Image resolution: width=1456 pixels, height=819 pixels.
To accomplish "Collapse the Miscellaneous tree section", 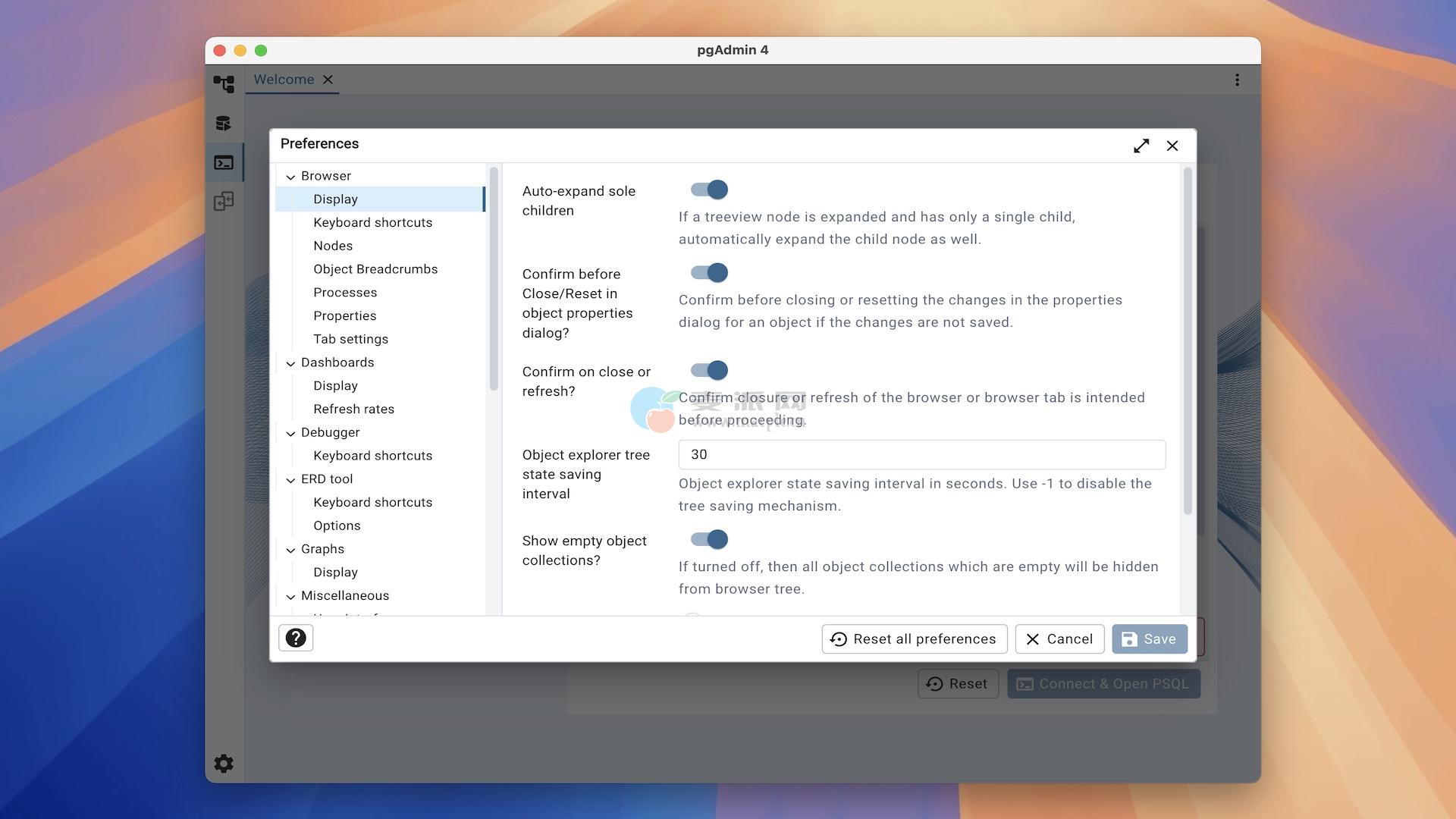I will click(290, 597).
